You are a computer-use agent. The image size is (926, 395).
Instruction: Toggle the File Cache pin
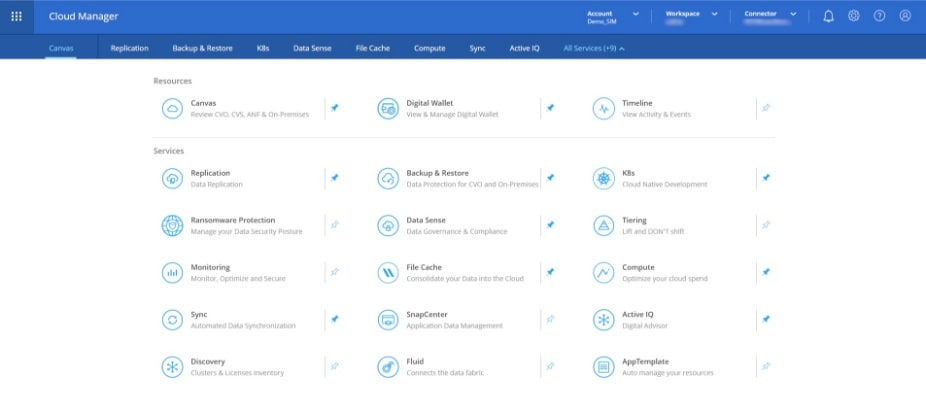point(550,272)
